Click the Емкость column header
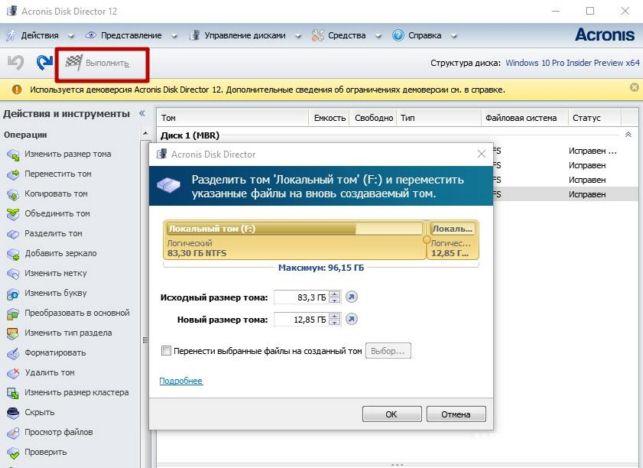The height and width of the screenshot is (468, 643). tap(329, 118)
